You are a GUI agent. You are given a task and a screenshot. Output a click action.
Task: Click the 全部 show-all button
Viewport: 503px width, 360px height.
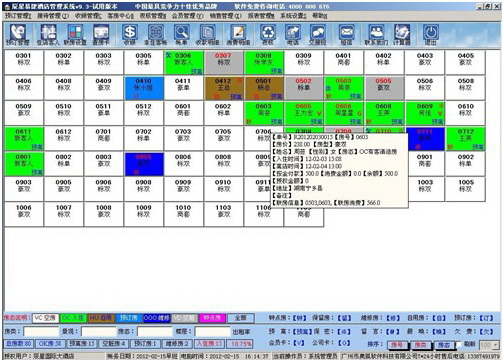pos(241,318)
